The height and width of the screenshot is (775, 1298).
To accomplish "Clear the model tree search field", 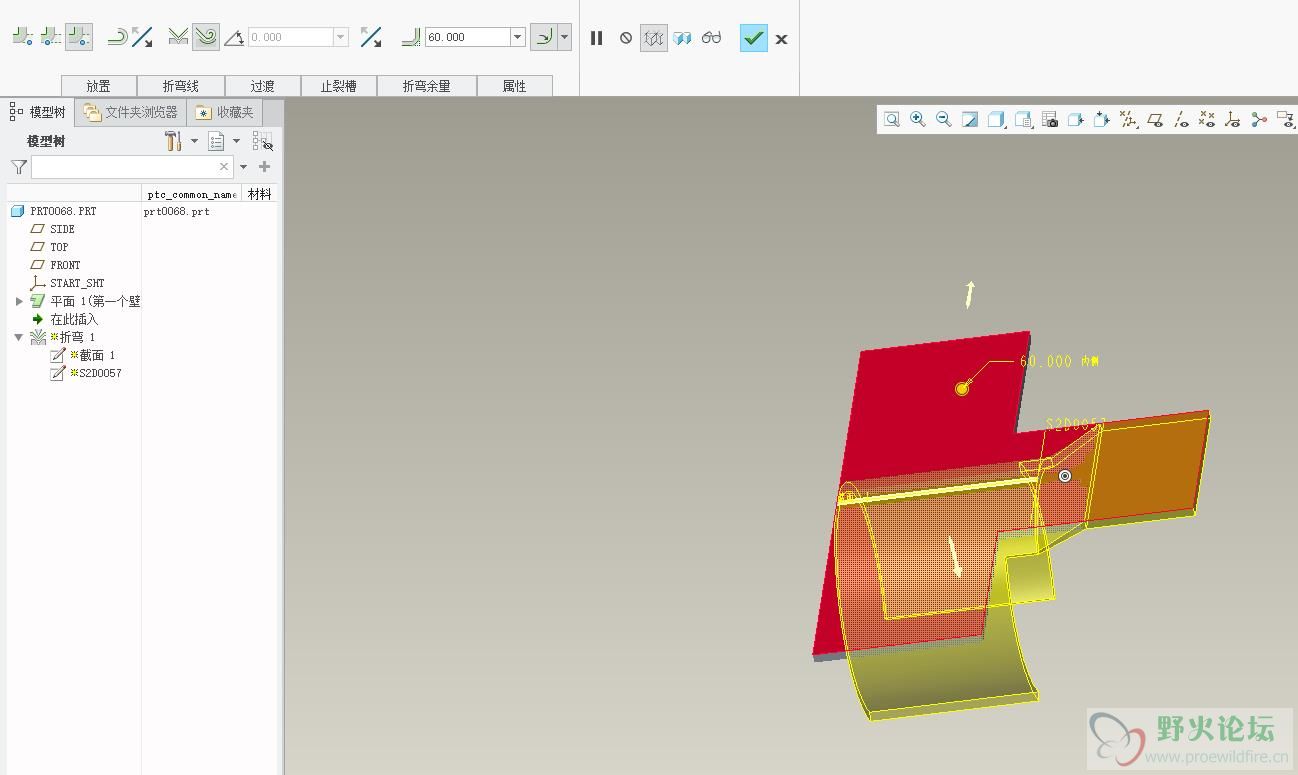I will (224, 167).
